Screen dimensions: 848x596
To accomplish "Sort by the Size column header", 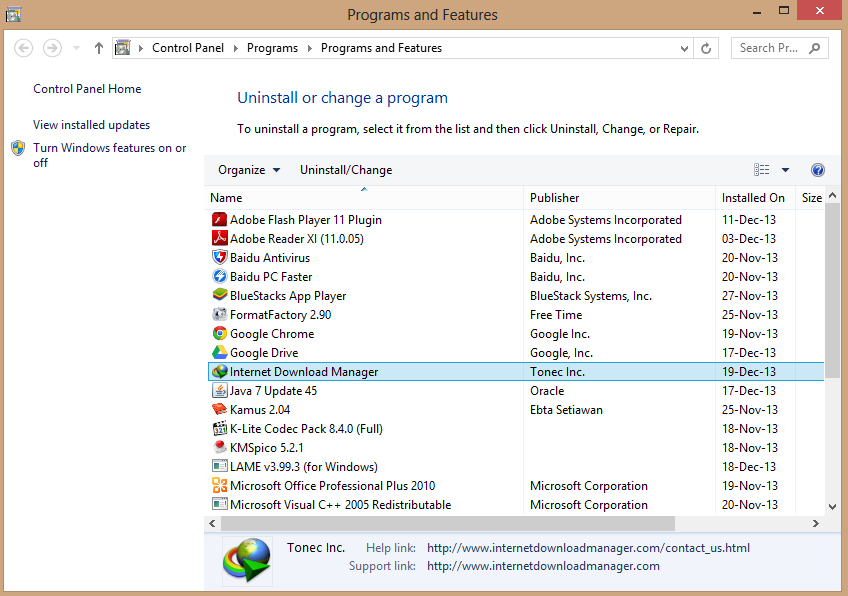I will coord(811,197).
